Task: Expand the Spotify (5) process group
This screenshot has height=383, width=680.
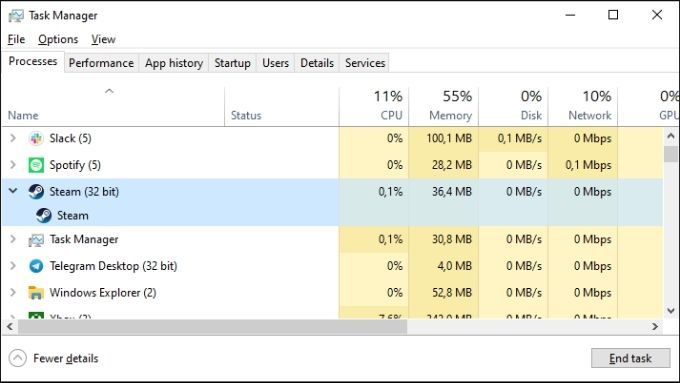Action: (x=13, y=165)
